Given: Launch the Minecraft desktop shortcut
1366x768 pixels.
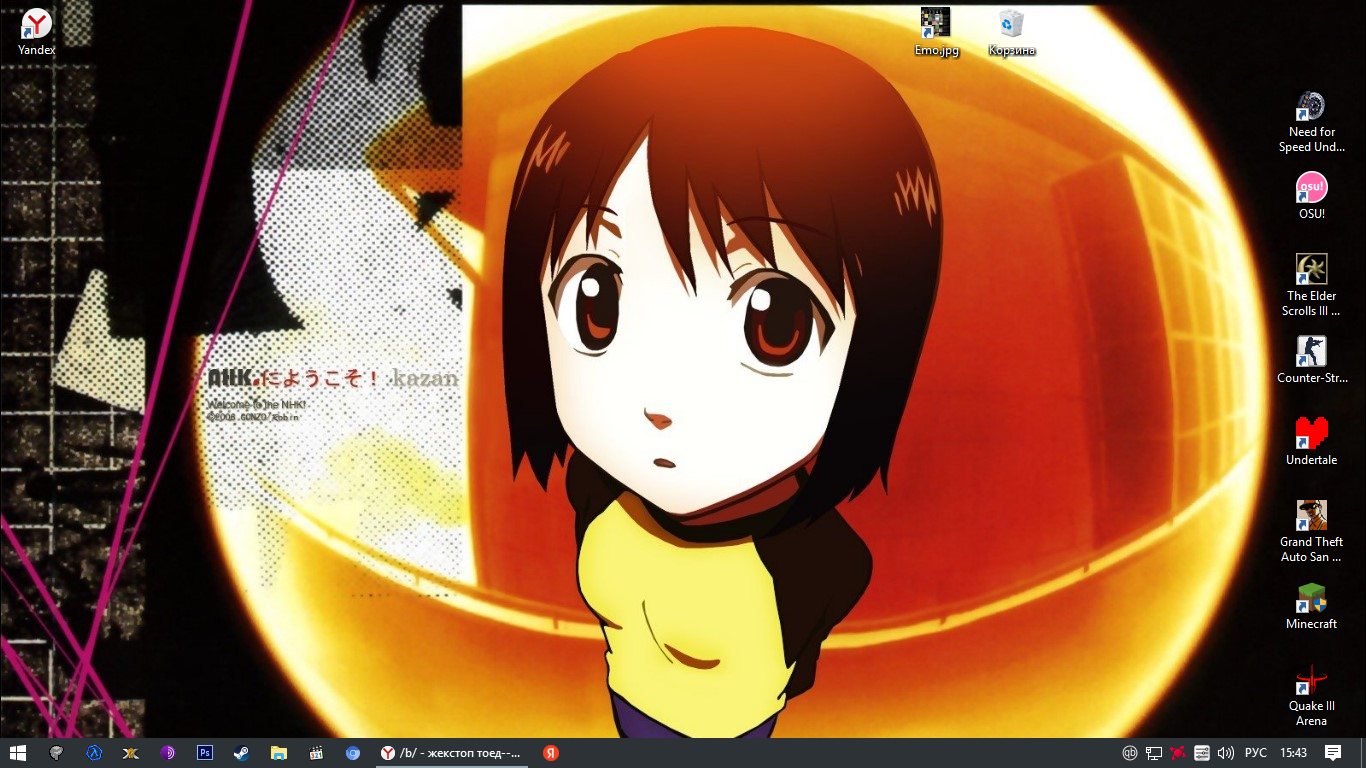Looking at the screenshot, I should click(1311, 606).
